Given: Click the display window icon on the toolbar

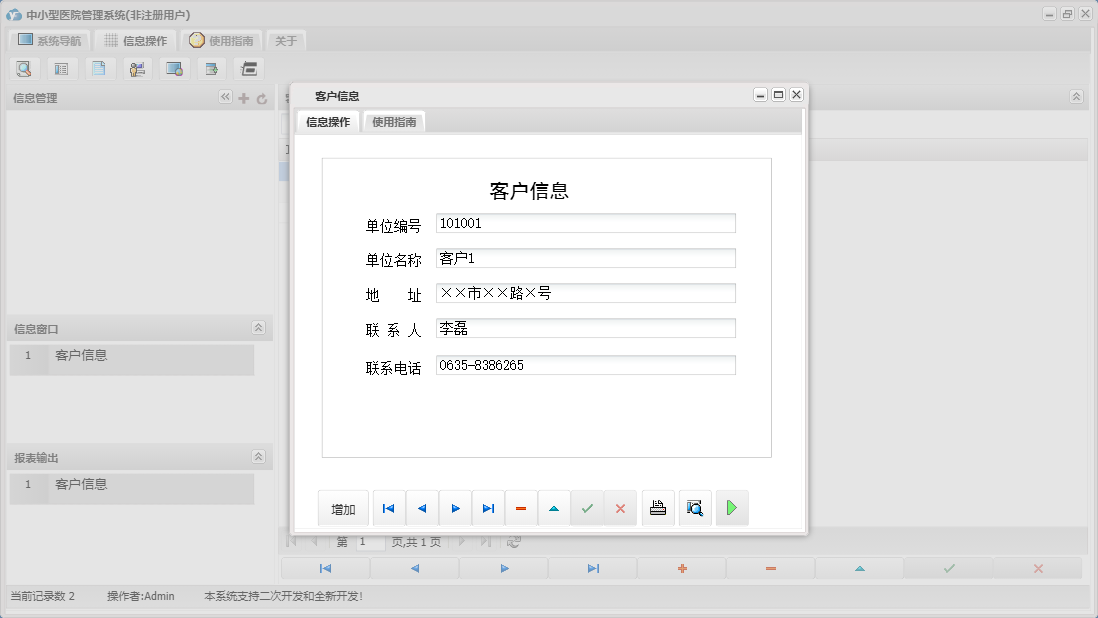Looking at the screenshot, I should tap(174, 68).
